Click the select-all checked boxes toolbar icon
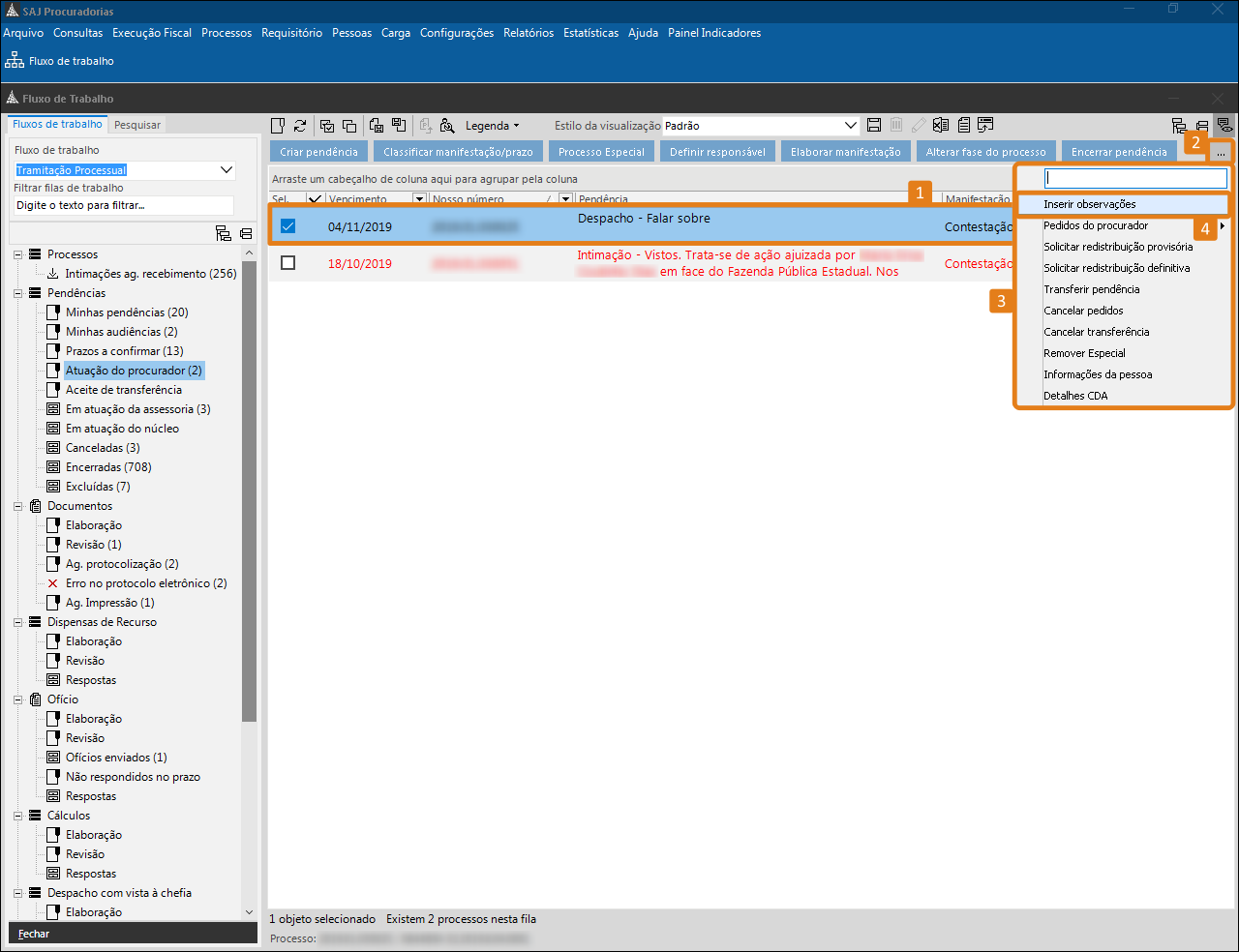The image size is (1239, 952). pos(327,126)
